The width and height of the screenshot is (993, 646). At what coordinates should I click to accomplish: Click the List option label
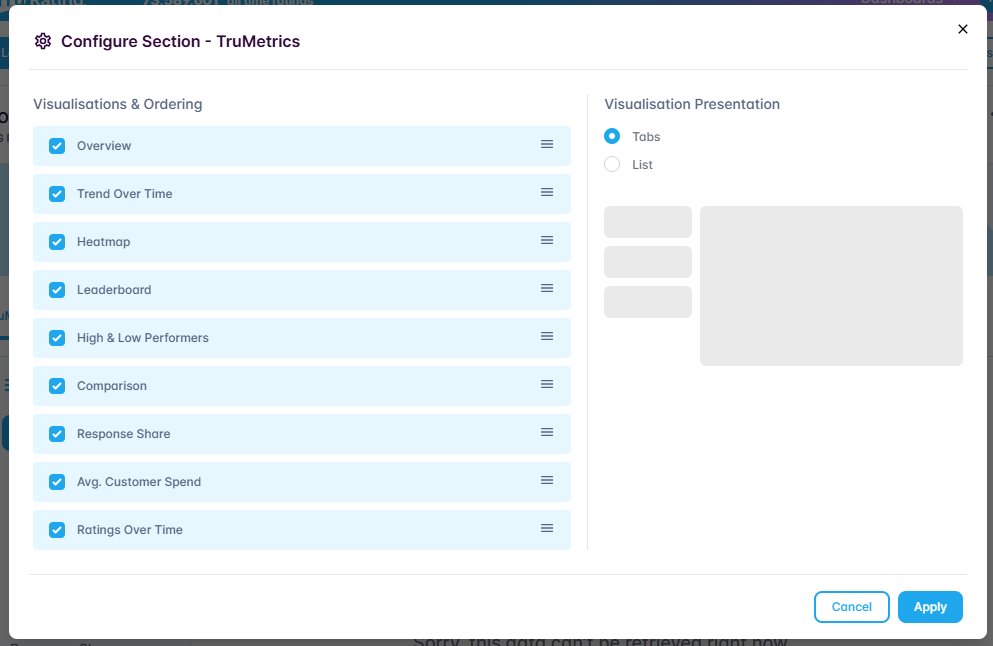(x=642, y=165)
